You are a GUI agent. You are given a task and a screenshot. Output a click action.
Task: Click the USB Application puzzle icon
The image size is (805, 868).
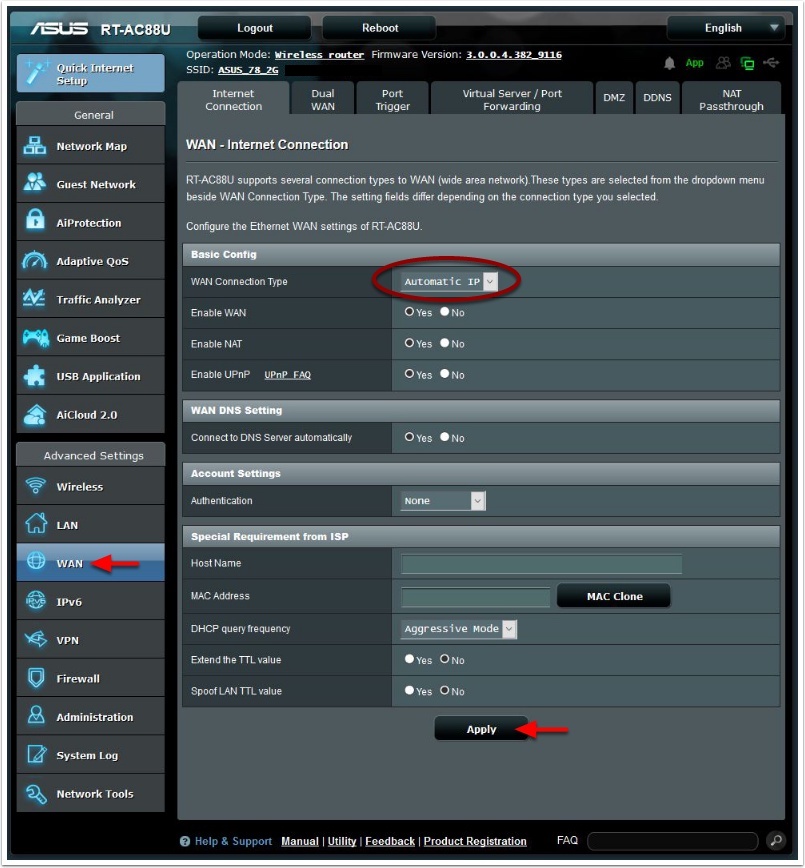pyautogui.click(x=36, y=376)
